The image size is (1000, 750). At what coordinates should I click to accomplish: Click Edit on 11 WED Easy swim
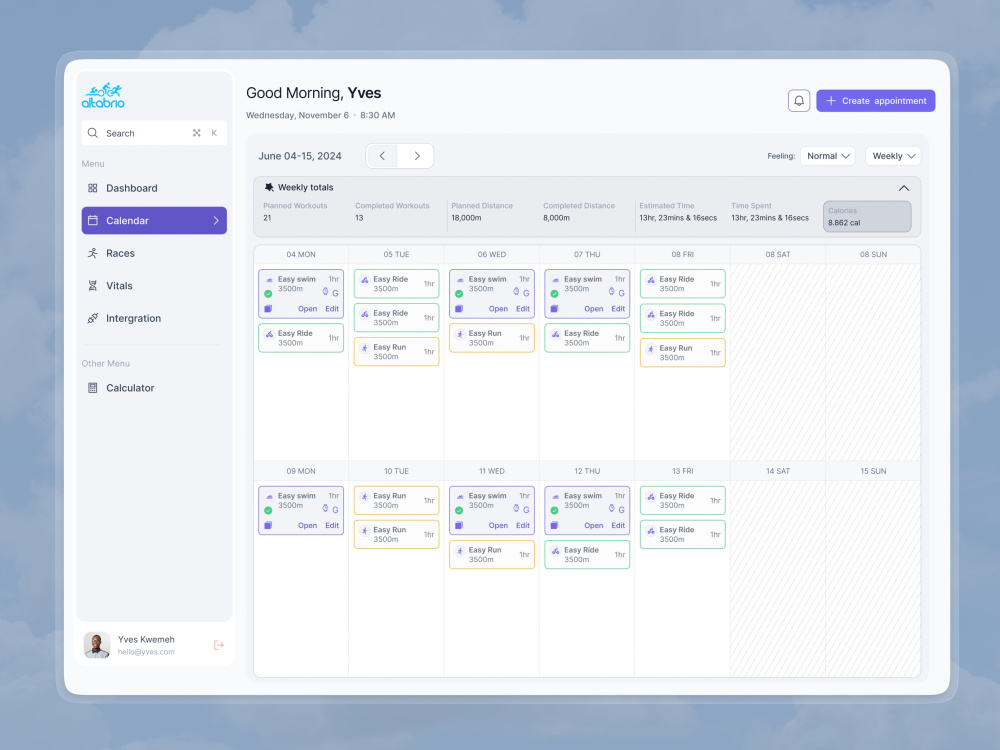pyautogui.click(x=523, y=526)
